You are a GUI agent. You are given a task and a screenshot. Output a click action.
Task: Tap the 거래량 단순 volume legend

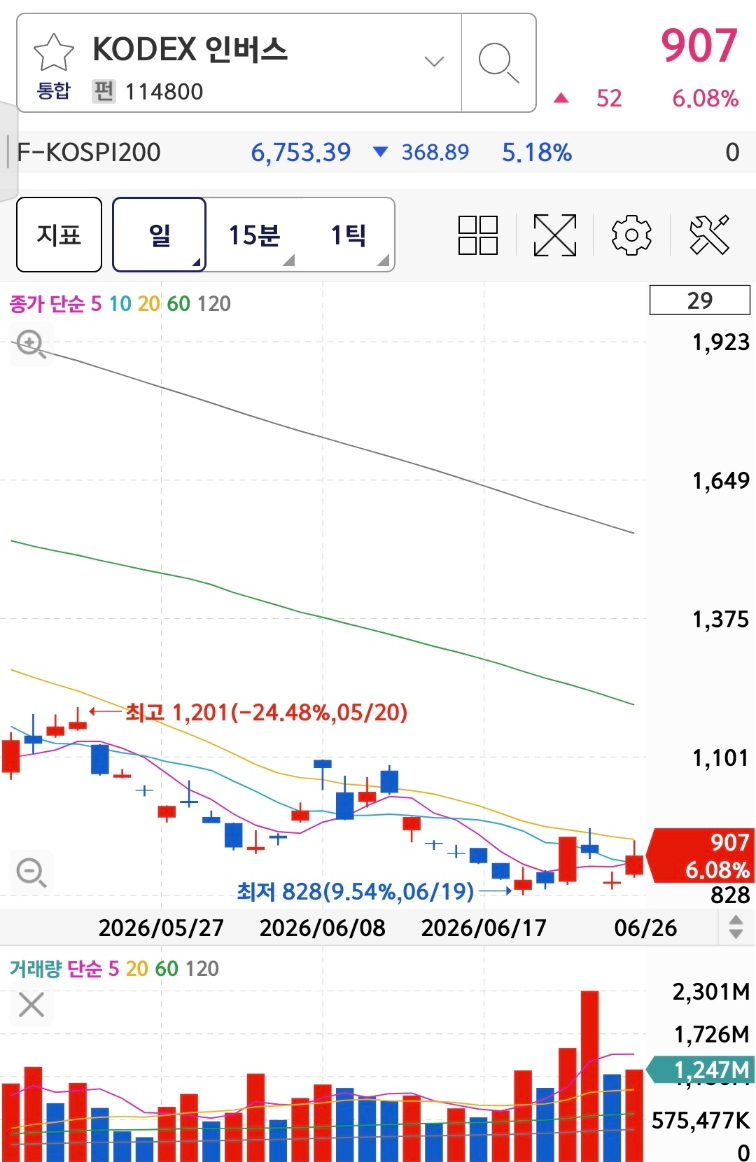(56, 969)
